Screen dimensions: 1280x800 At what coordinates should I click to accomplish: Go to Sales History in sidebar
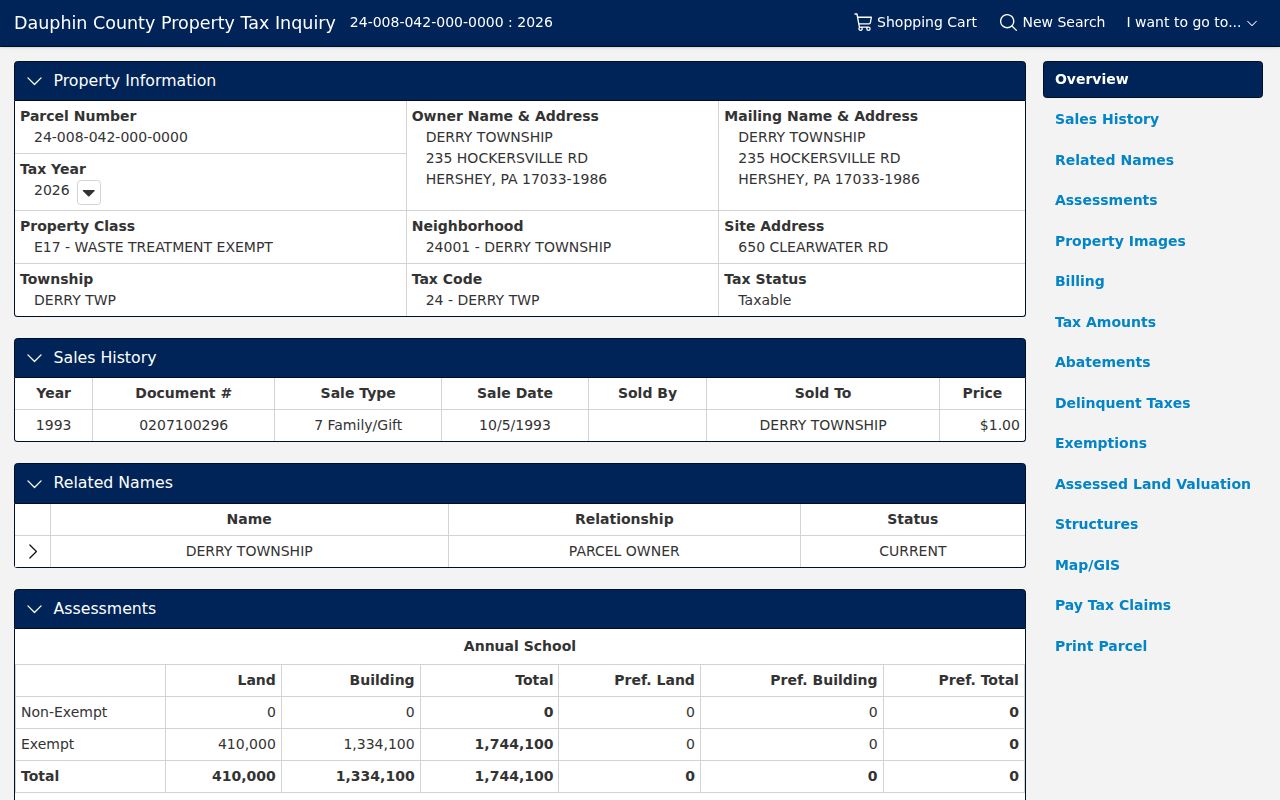1106,119
